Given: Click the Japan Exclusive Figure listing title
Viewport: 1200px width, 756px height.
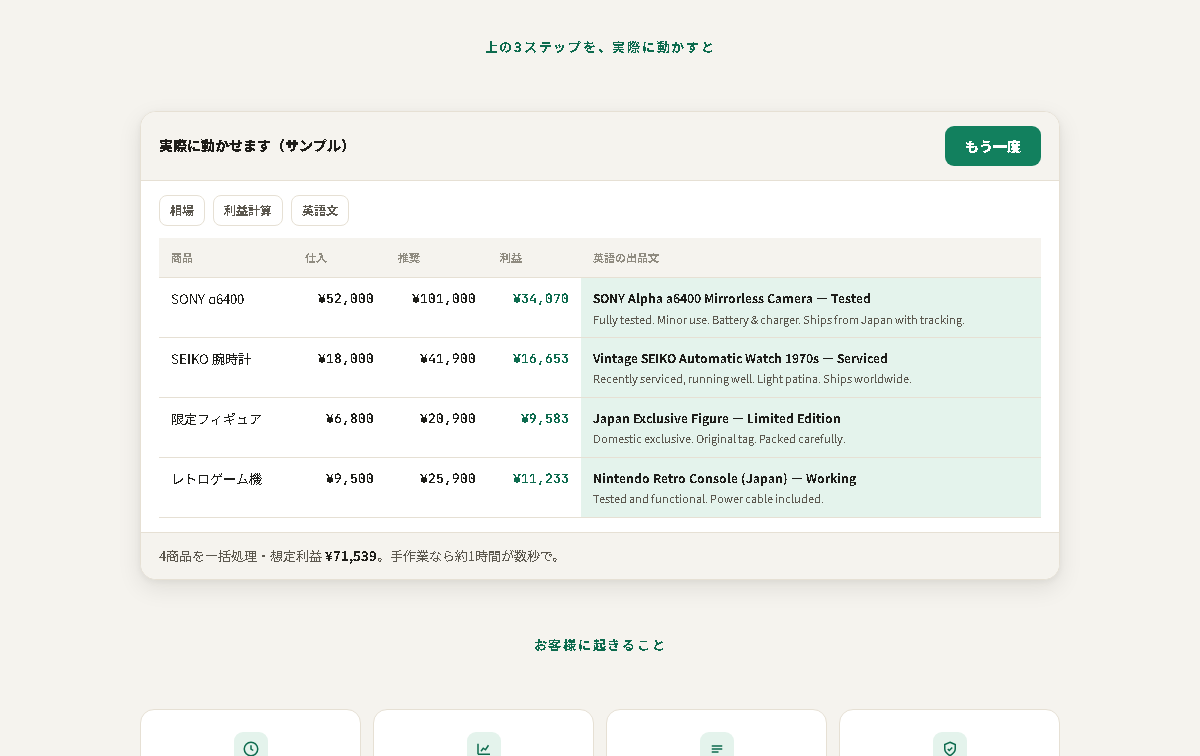Looking at the screenshot, I should [x=717, y=419].
